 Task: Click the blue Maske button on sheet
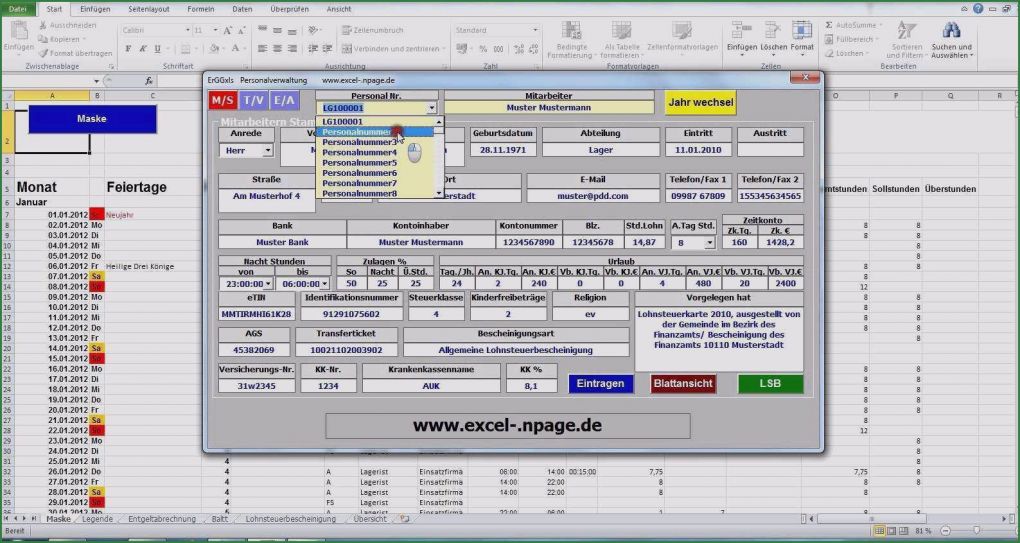(92, 119)
